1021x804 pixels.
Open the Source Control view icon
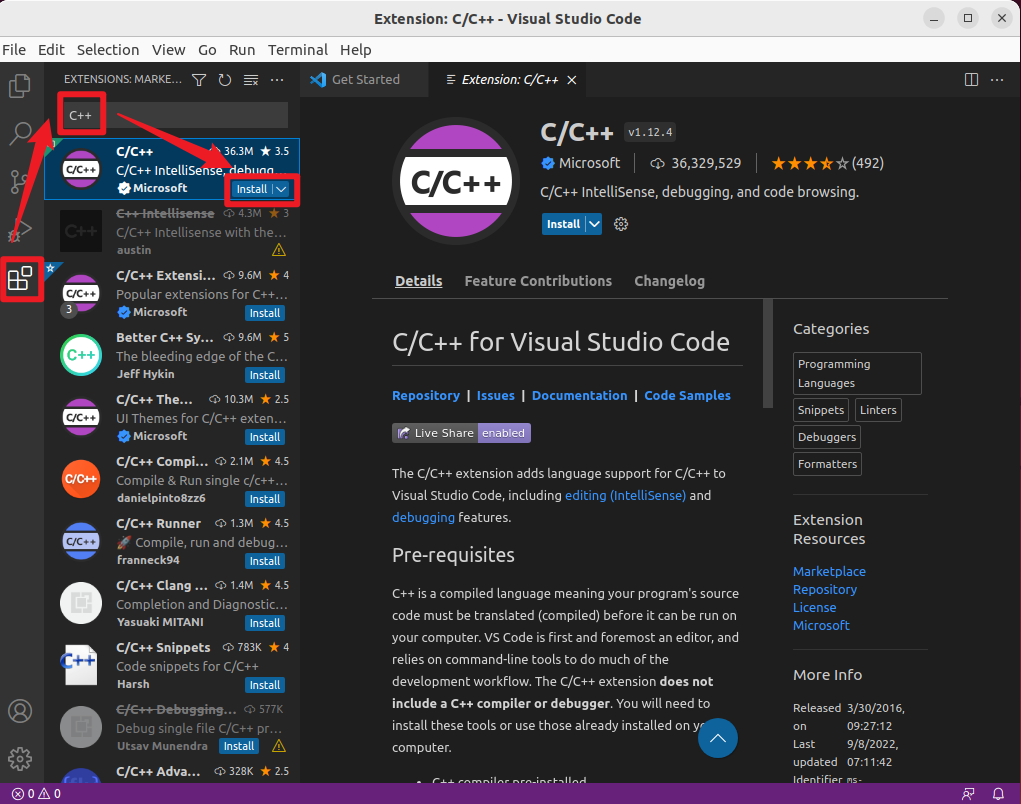click(20, 182)
